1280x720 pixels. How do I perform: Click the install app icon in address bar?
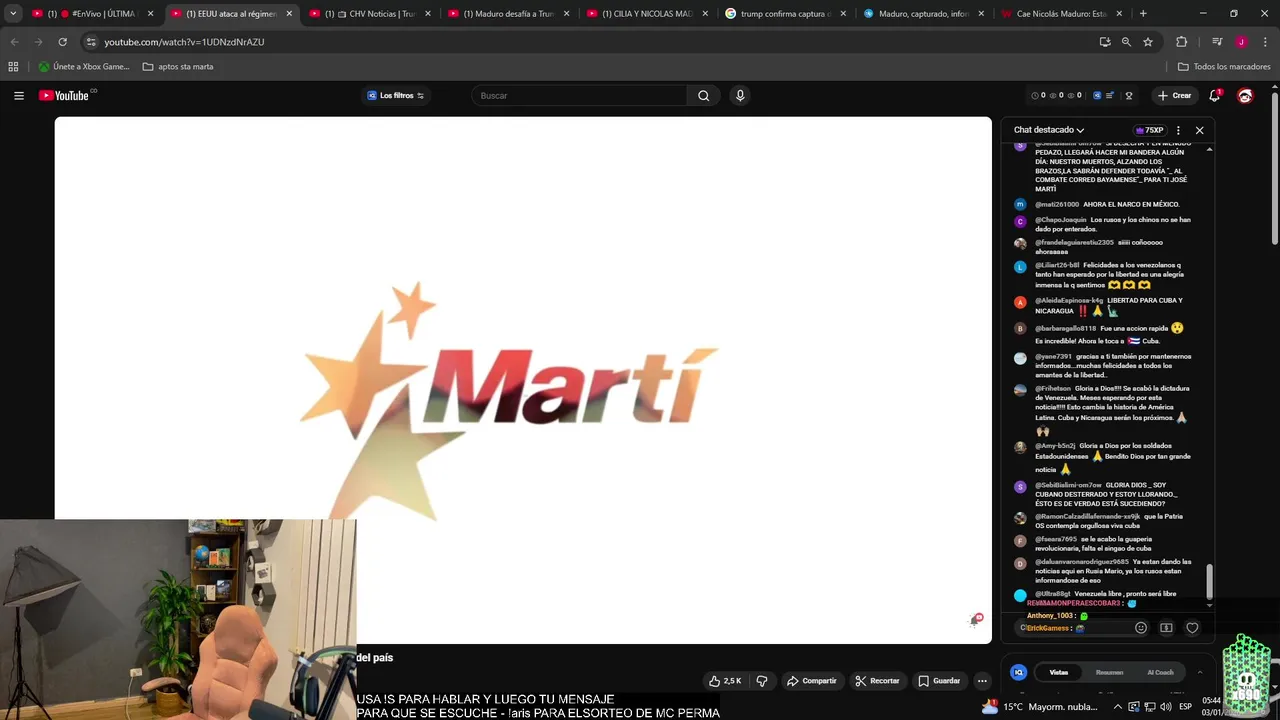1105,42
